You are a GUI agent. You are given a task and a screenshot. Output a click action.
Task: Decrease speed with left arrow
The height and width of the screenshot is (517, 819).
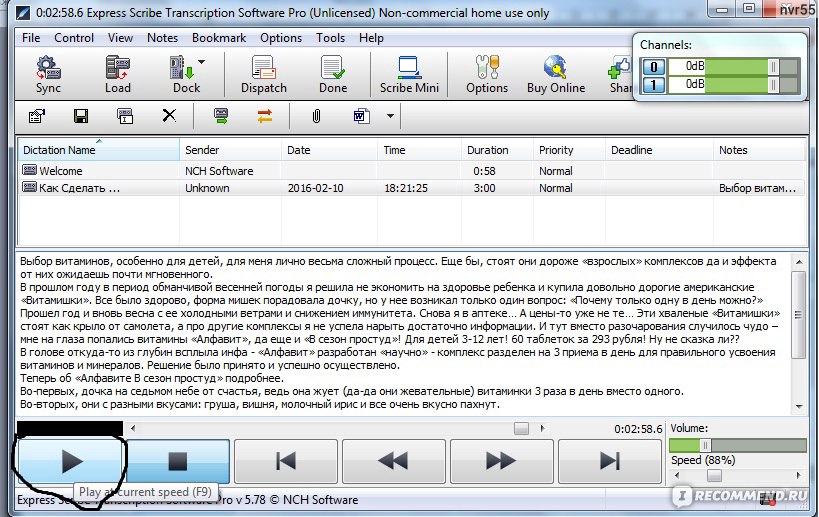click(x=677, y=476)
